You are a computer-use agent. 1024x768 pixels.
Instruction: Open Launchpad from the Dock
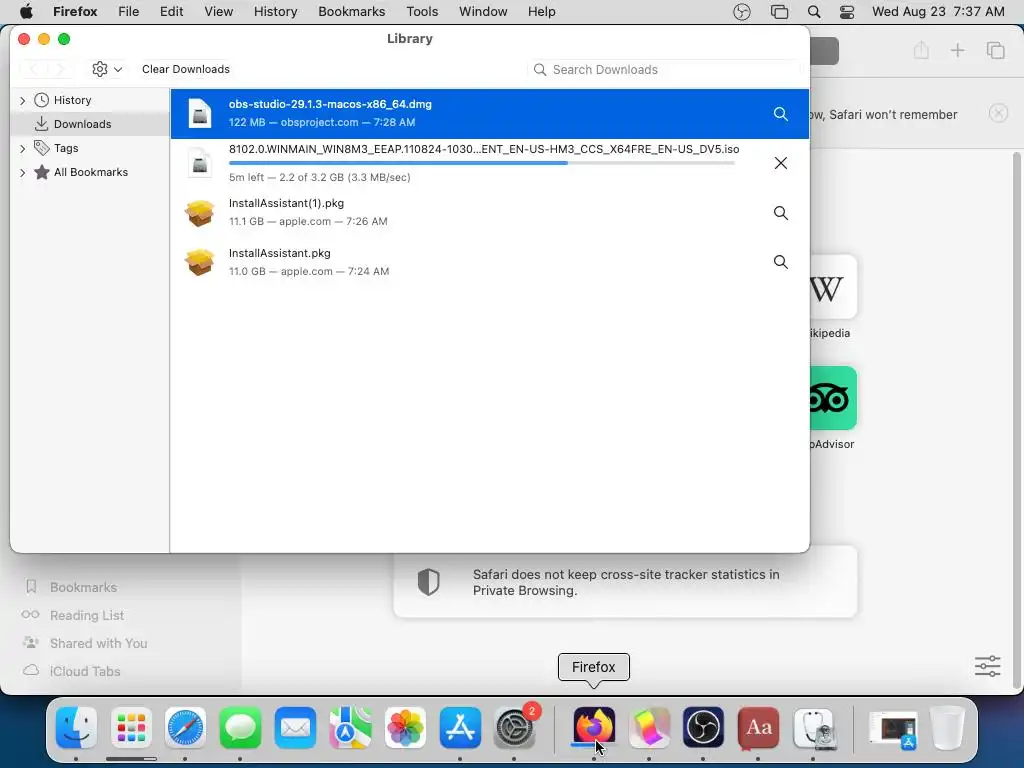point(131,728)
